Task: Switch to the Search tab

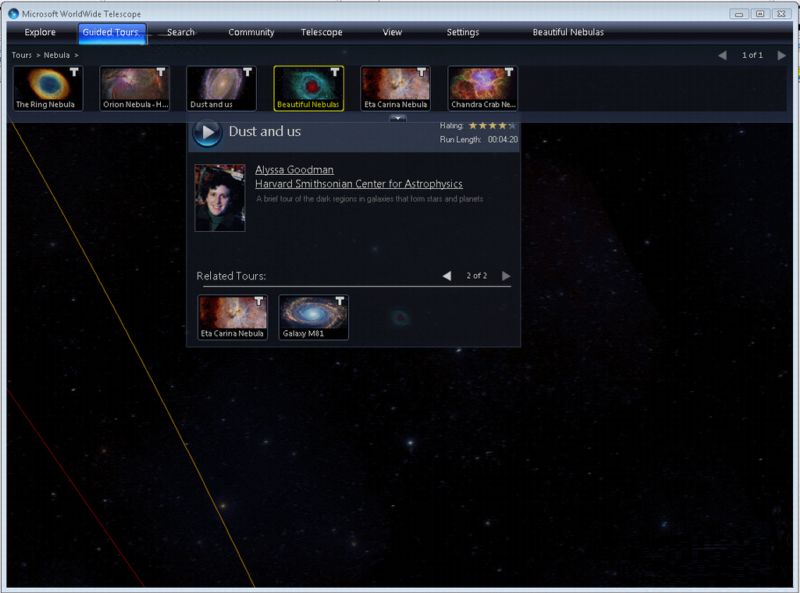Action: [x=181, y=32]
